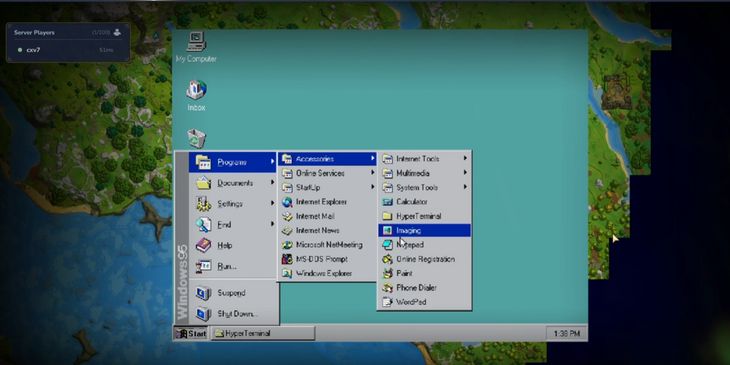
Task: Expand the StartUp submenu arrow
Action: (x=372, y=187)
